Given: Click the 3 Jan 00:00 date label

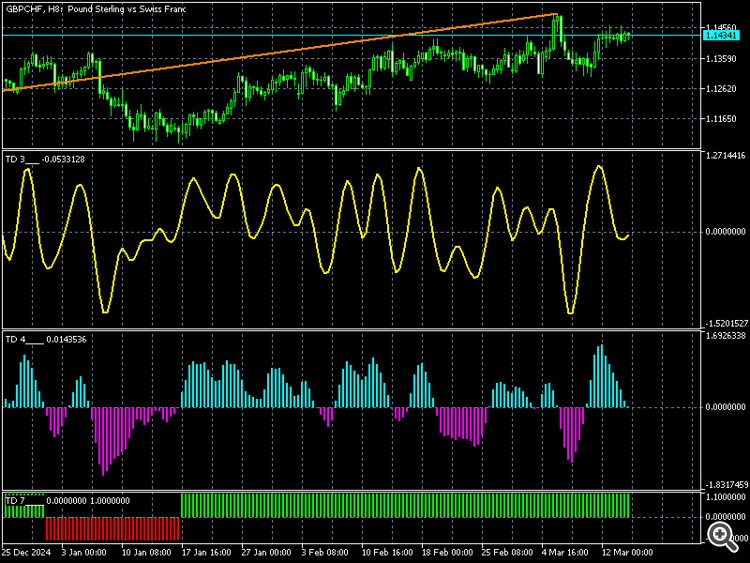Looking at the screenshot, I should point(84,552).
